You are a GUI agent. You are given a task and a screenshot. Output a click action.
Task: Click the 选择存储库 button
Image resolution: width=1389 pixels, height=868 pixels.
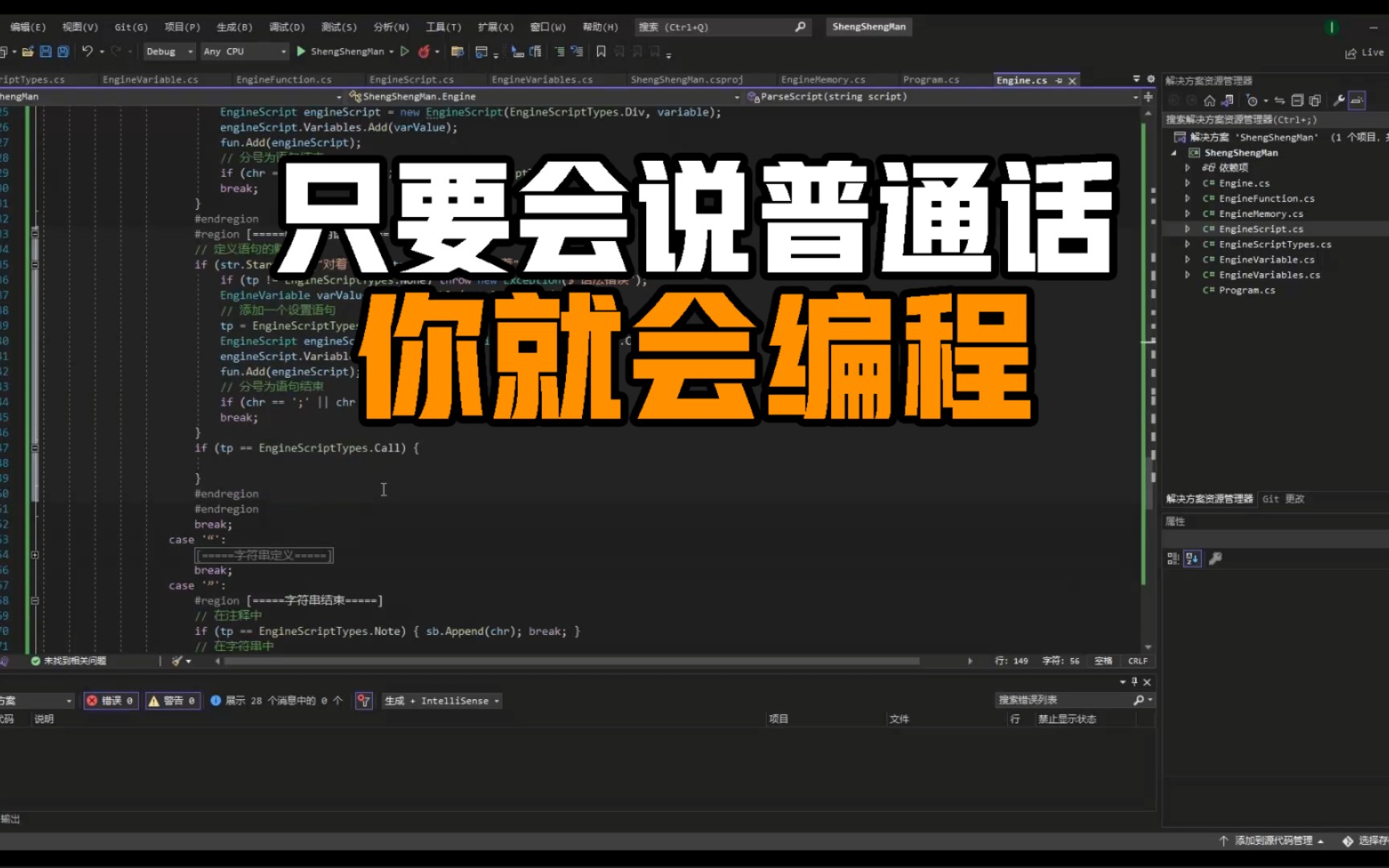tap(1366, 841)
